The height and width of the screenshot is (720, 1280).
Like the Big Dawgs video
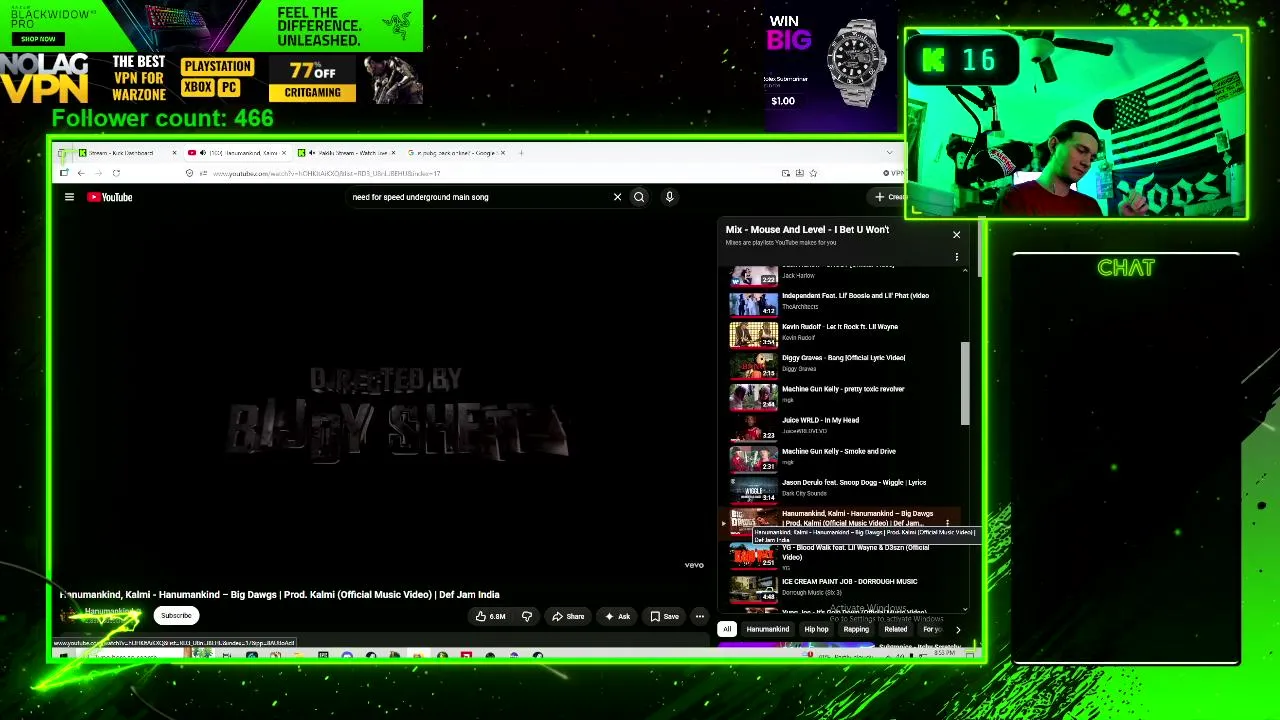[x=490, y=616]
